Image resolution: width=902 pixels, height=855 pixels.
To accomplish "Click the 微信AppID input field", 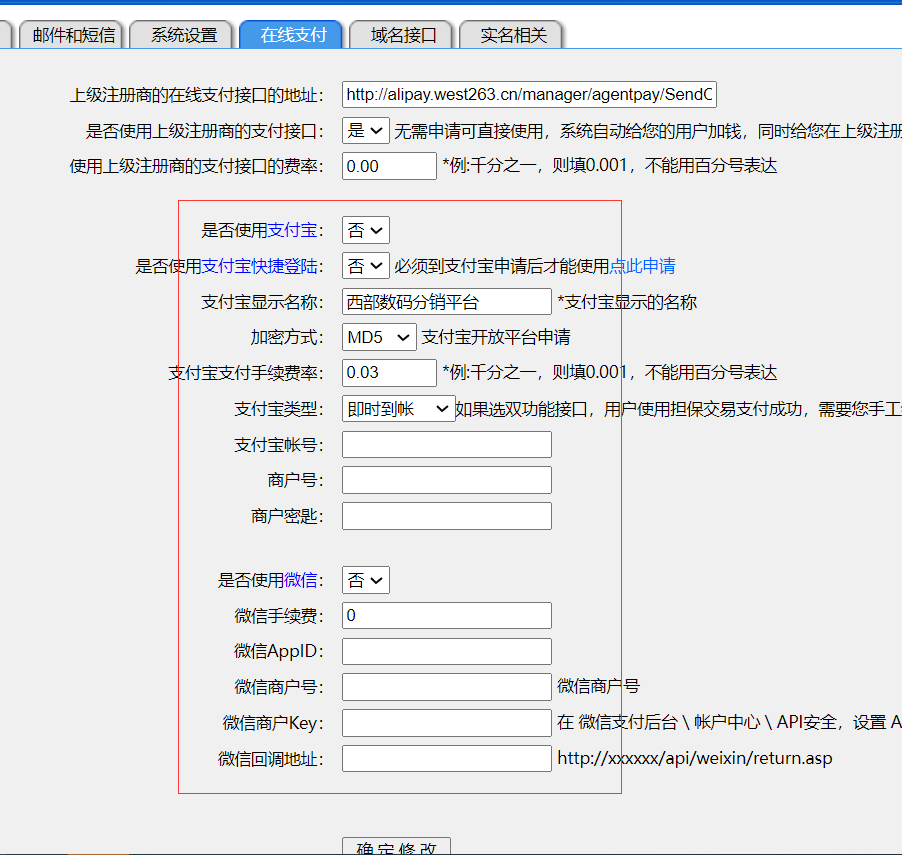I will [x=446, y=651].
